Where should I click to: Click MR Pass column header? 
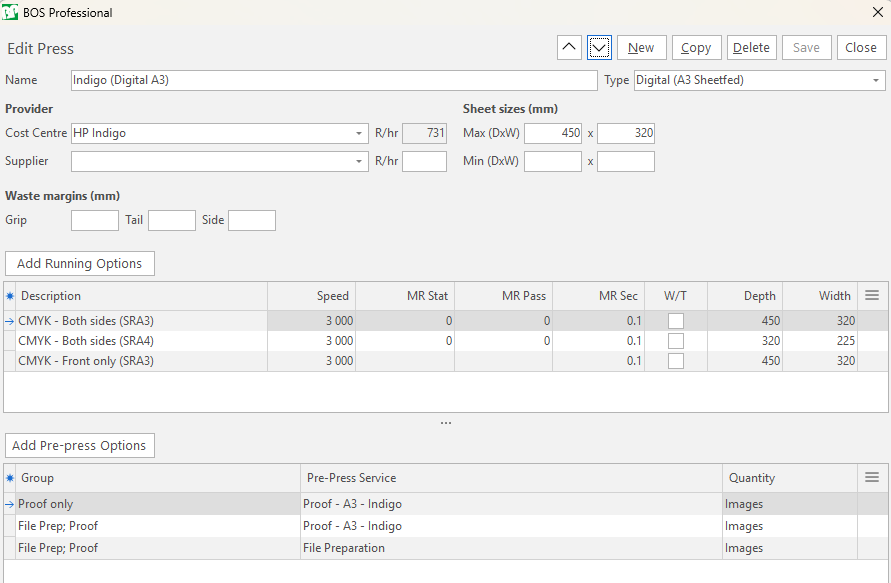(x=503, y=296)
